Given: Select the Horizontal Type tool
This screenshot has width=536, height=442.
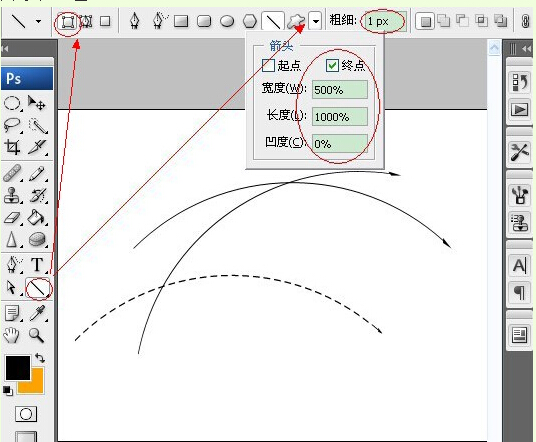Looking at the screenshot, I should pos(37,265).
